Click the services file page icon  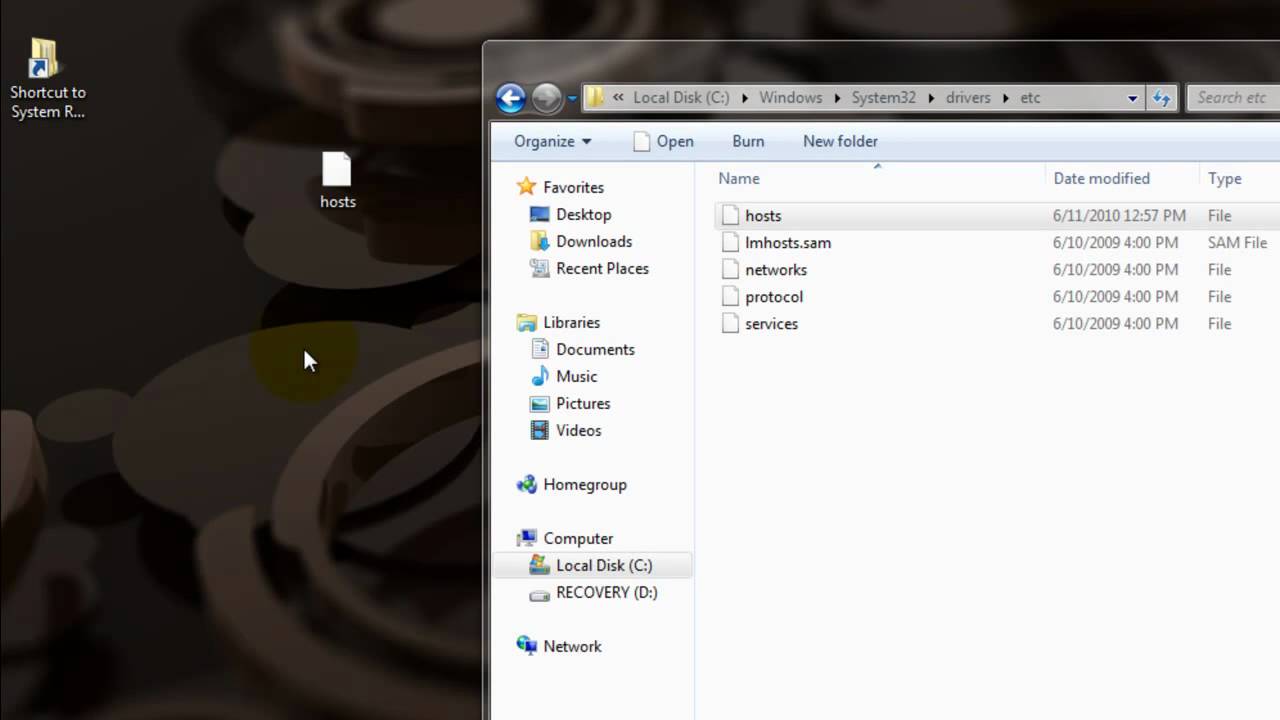coord(729,323)
